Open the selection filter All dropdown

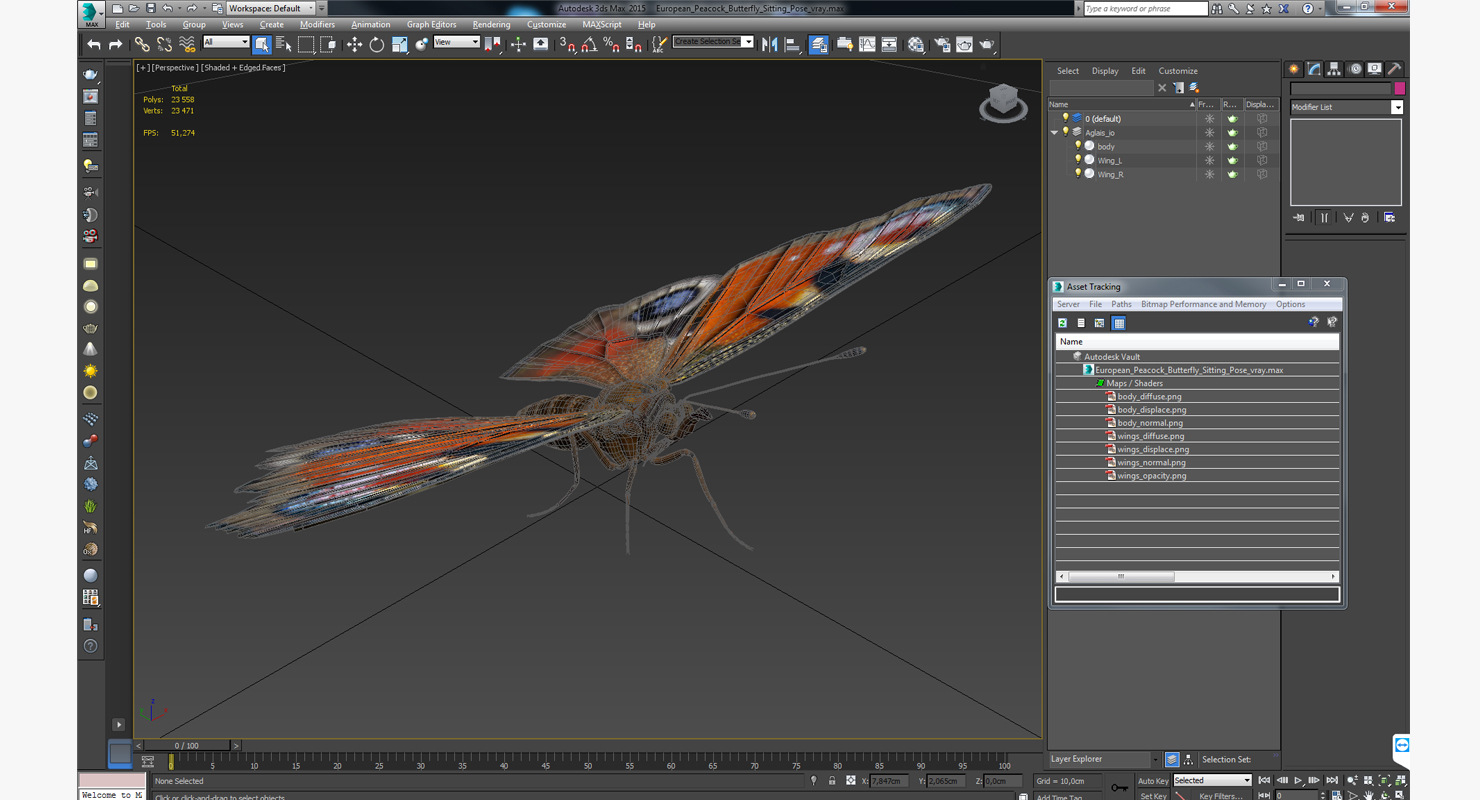point(226,42)
